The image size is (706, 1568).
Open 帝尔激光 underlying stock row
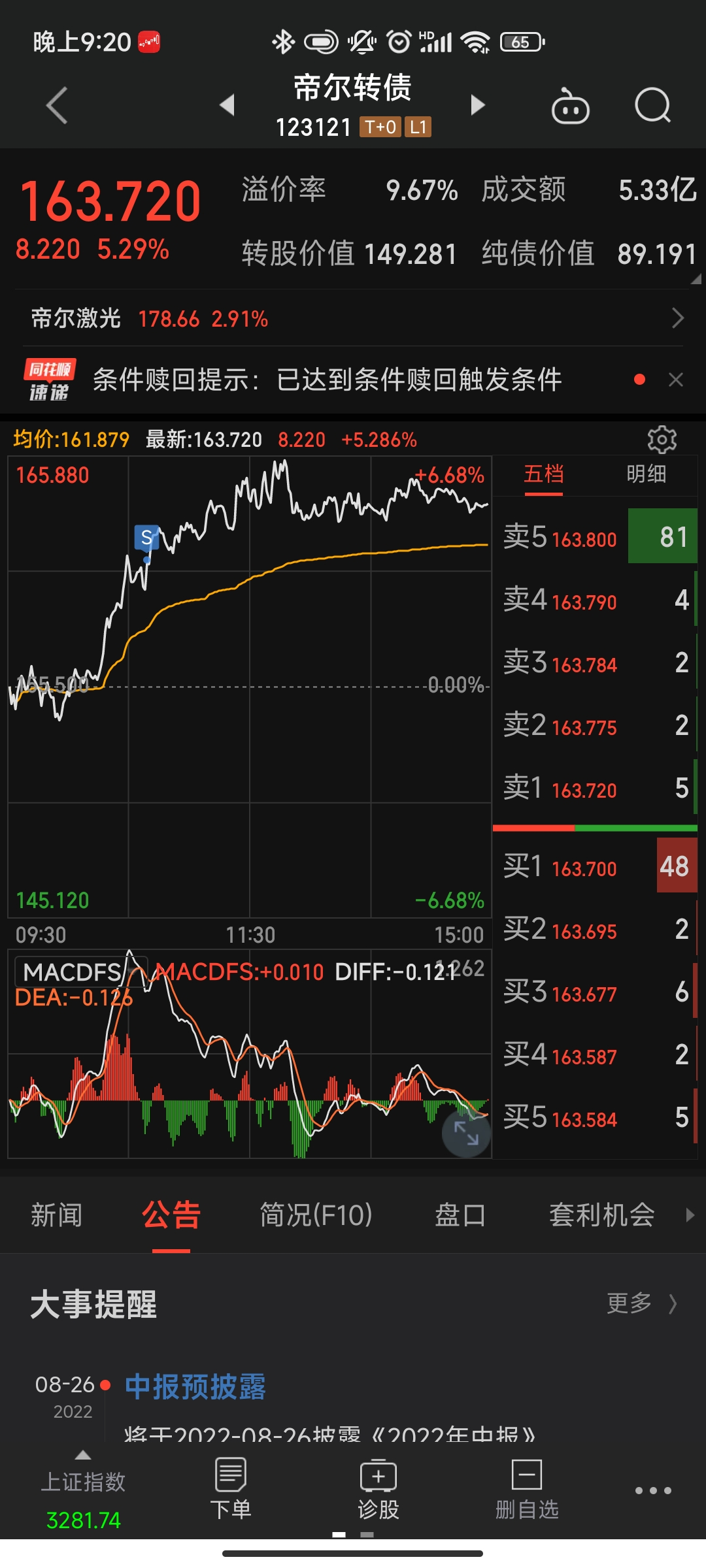(353, 318)
